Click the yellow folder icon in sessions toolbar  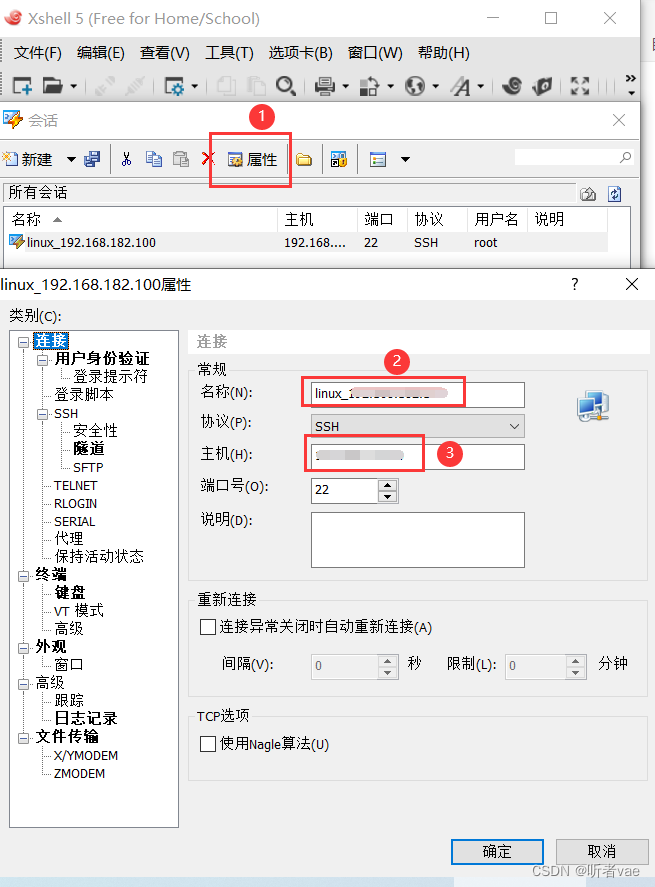304,160
